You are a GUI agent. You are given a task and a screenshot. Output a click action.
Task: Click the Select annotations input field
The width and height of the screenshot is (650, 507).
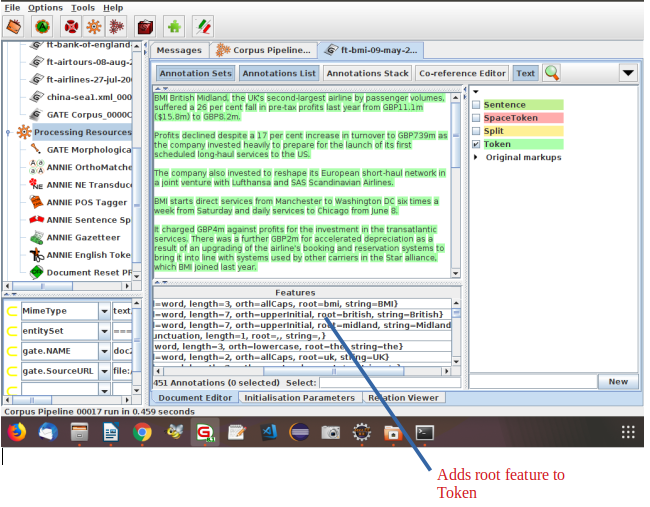[390, 383]
